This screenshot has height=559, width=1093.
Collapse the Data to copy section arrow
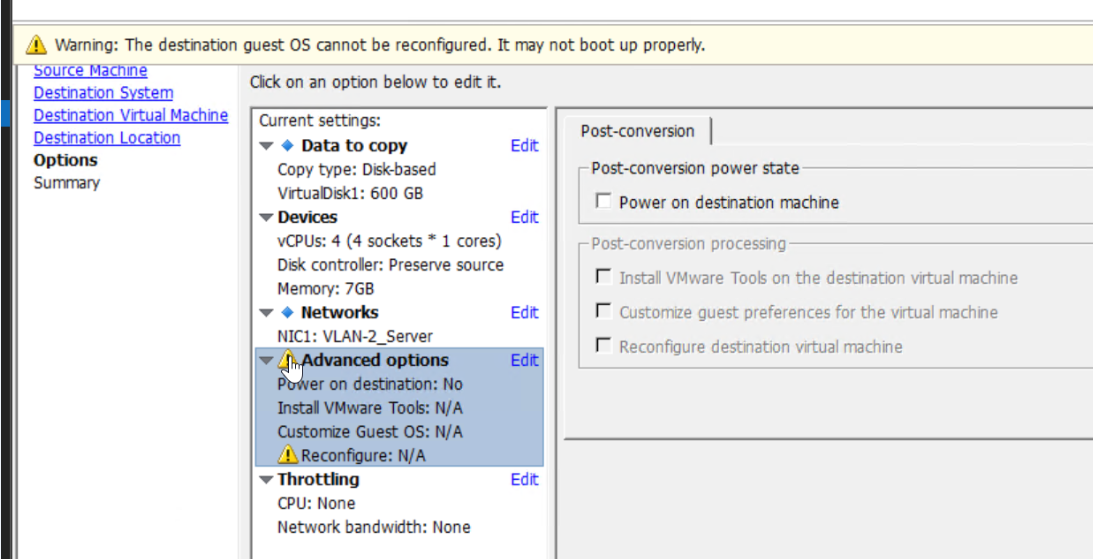click(x=266, y=146)
